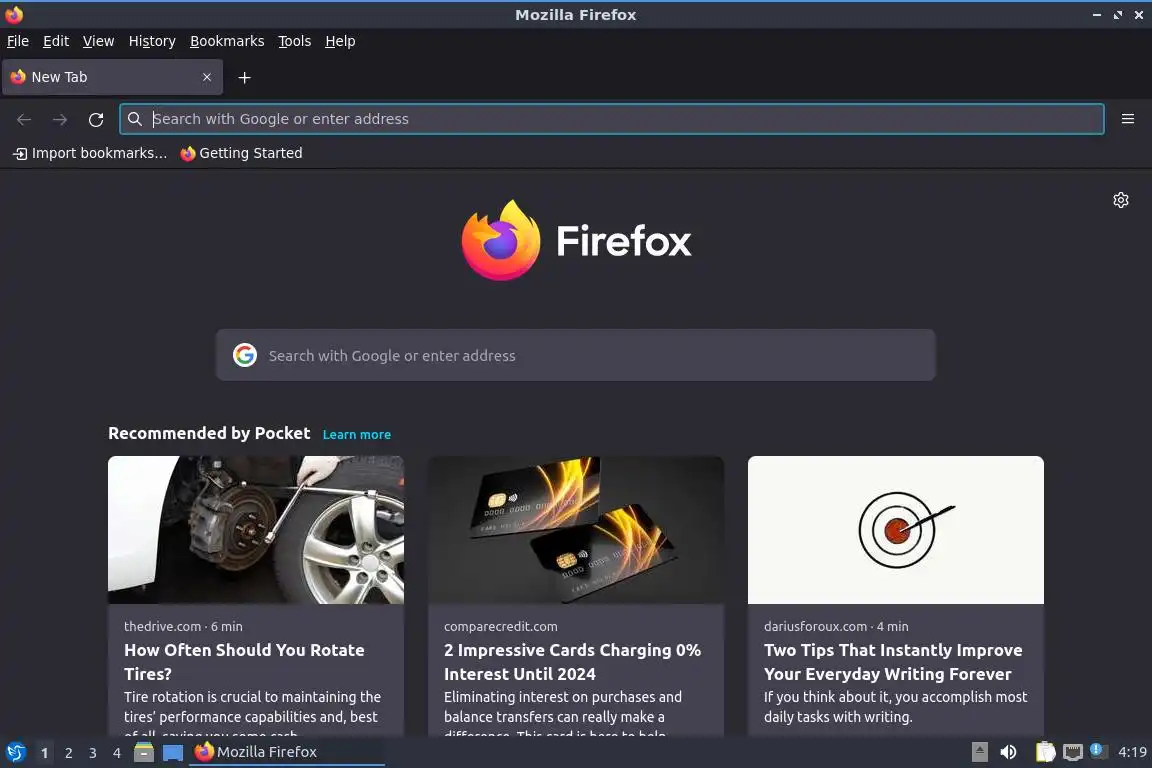
Task: Select the New Tab tab
Action: pos(112,77)
